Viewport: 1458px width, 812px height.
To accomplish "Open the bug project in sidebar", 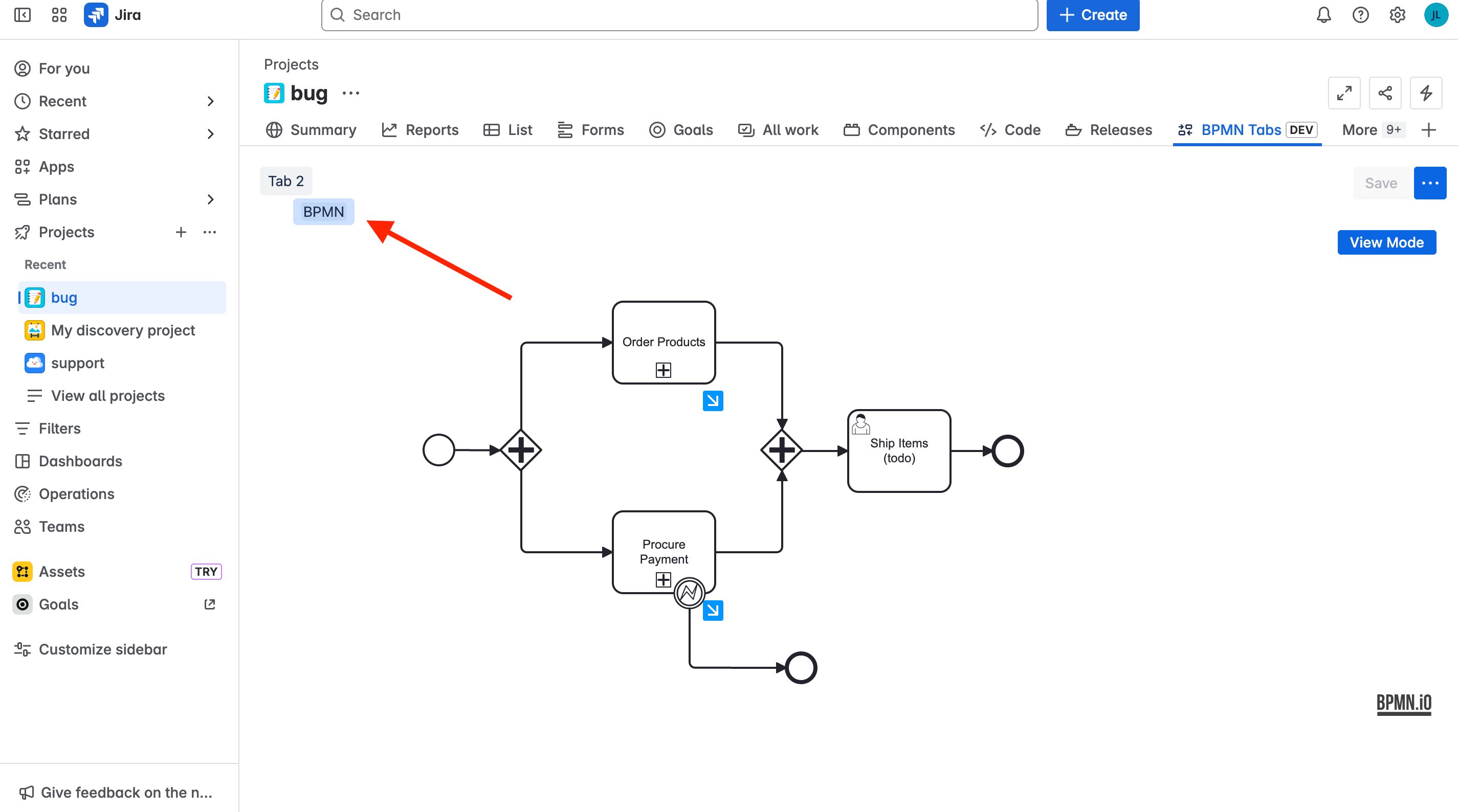I will [122, 298].
